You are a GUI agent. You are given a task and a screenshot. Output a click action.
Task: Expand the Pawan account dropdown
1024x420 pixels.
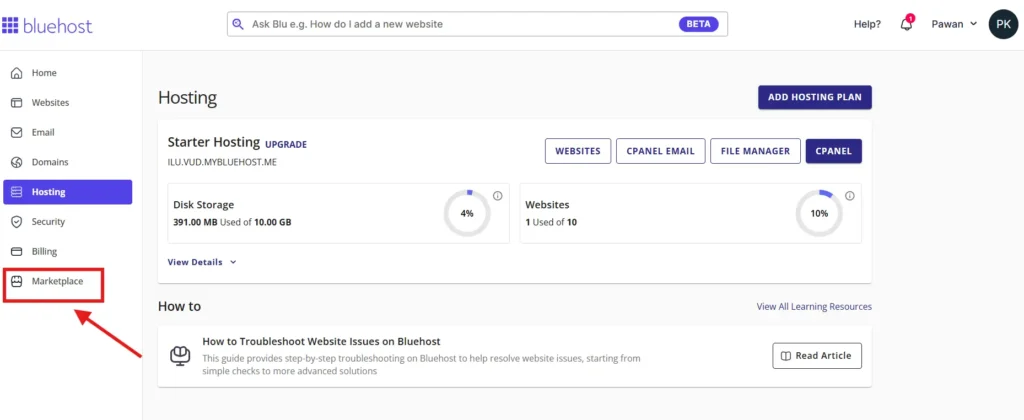954,24
